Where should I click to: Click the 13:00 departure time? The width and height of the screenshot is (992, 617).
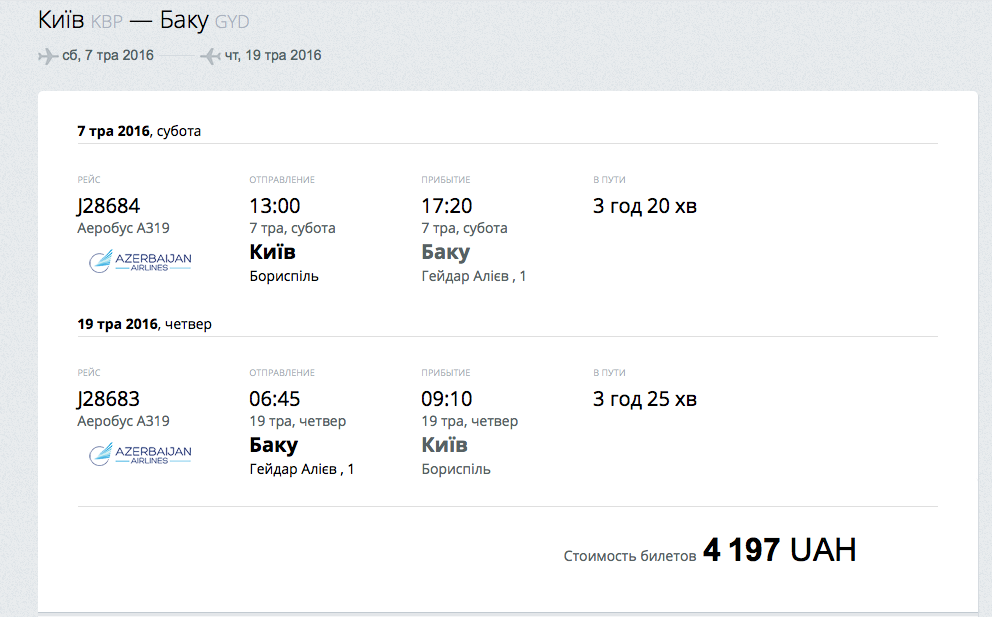click(275, 206)
